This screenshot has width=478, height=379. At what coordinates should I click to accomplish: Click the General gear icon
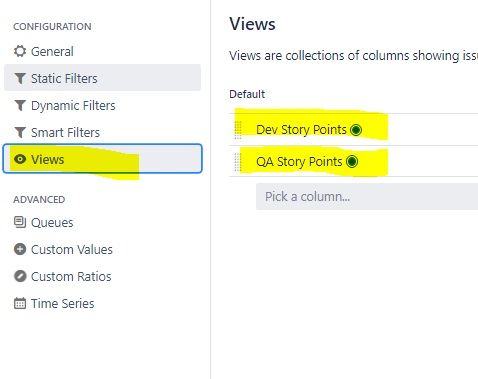coord(20,51)
